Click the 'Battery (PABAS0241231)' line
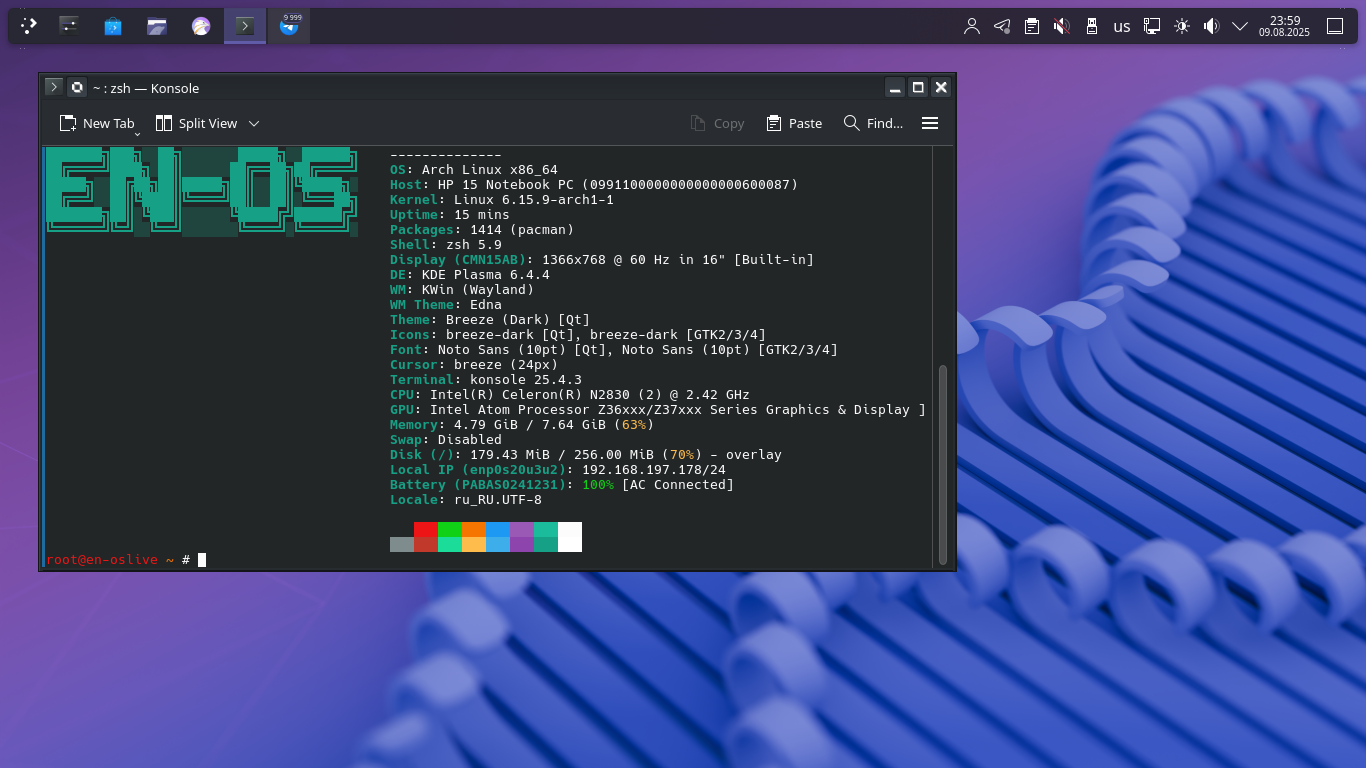 562,485
